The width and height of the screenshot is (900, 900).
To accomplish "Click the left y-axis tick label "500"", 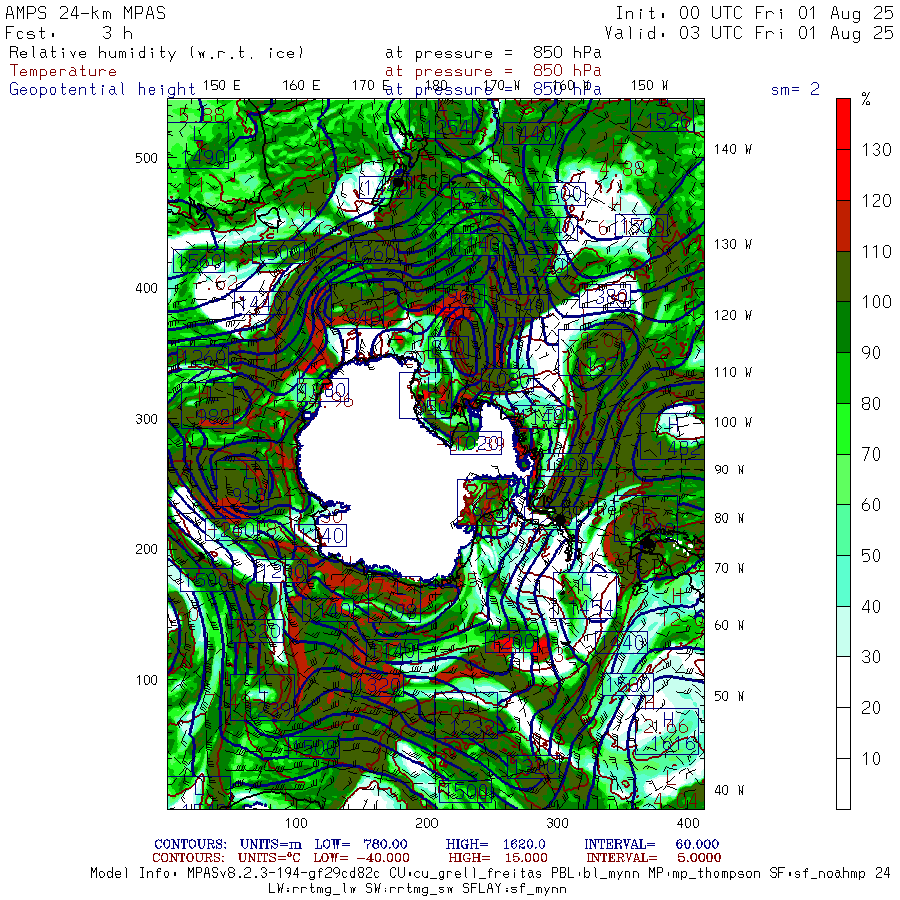I will pos(146,158).
